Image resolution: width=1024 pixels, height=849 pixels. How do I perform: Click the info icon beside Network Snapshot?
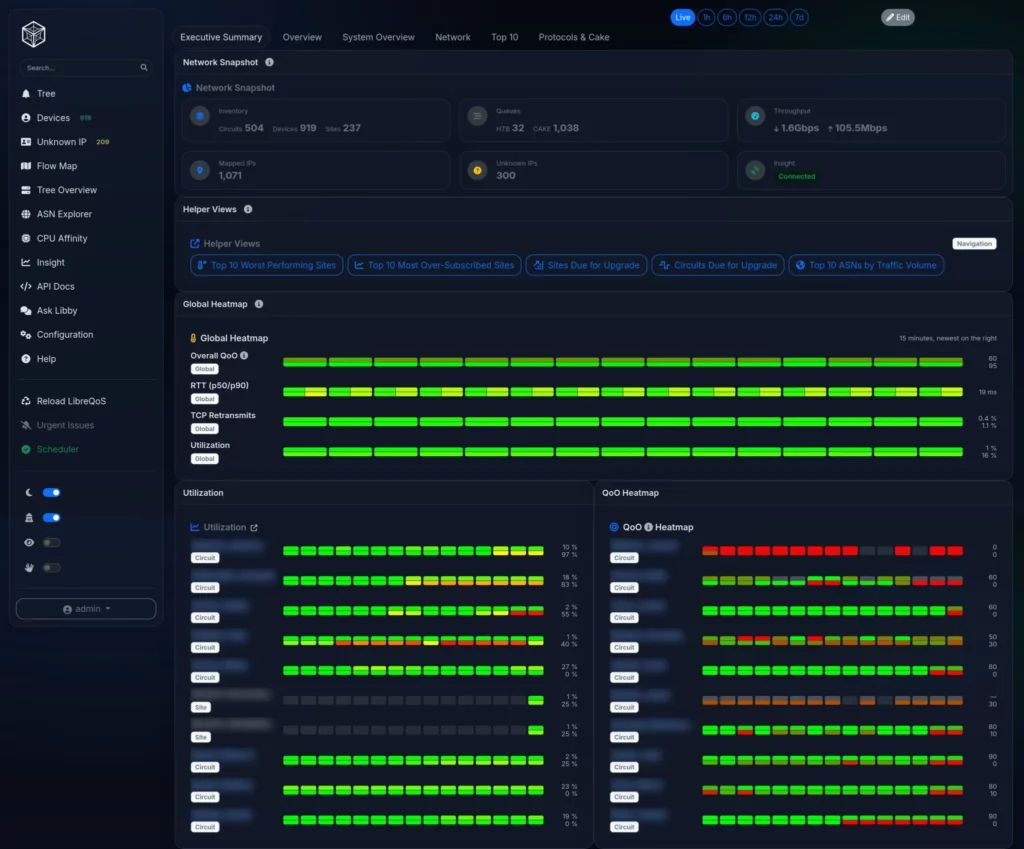[x=269, y=62]
